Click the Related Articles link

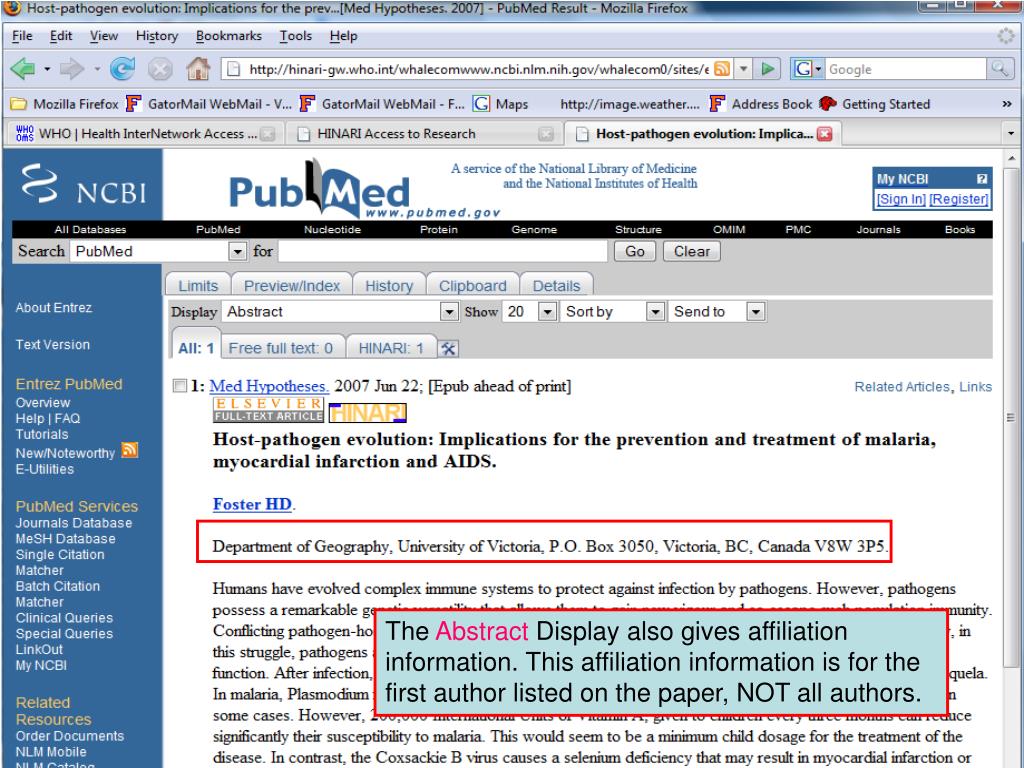pos(902,387)
